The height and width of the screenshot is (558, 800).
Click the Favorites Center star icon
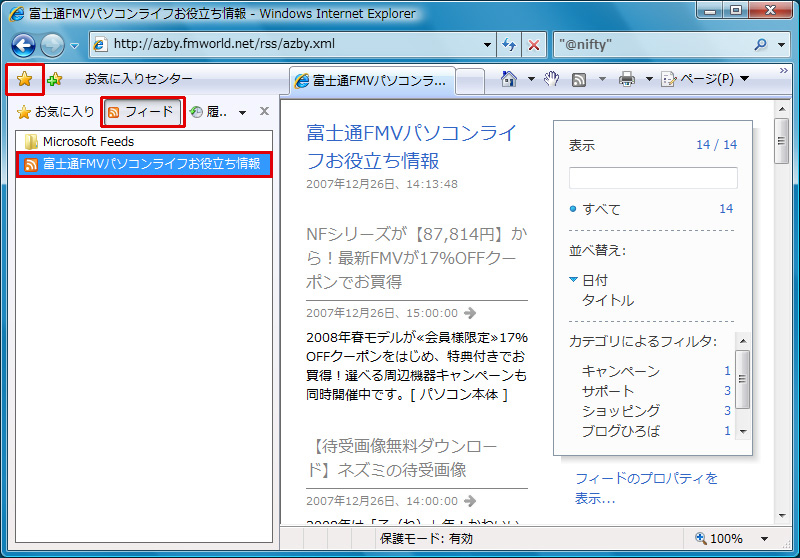(x=24, y=79)
